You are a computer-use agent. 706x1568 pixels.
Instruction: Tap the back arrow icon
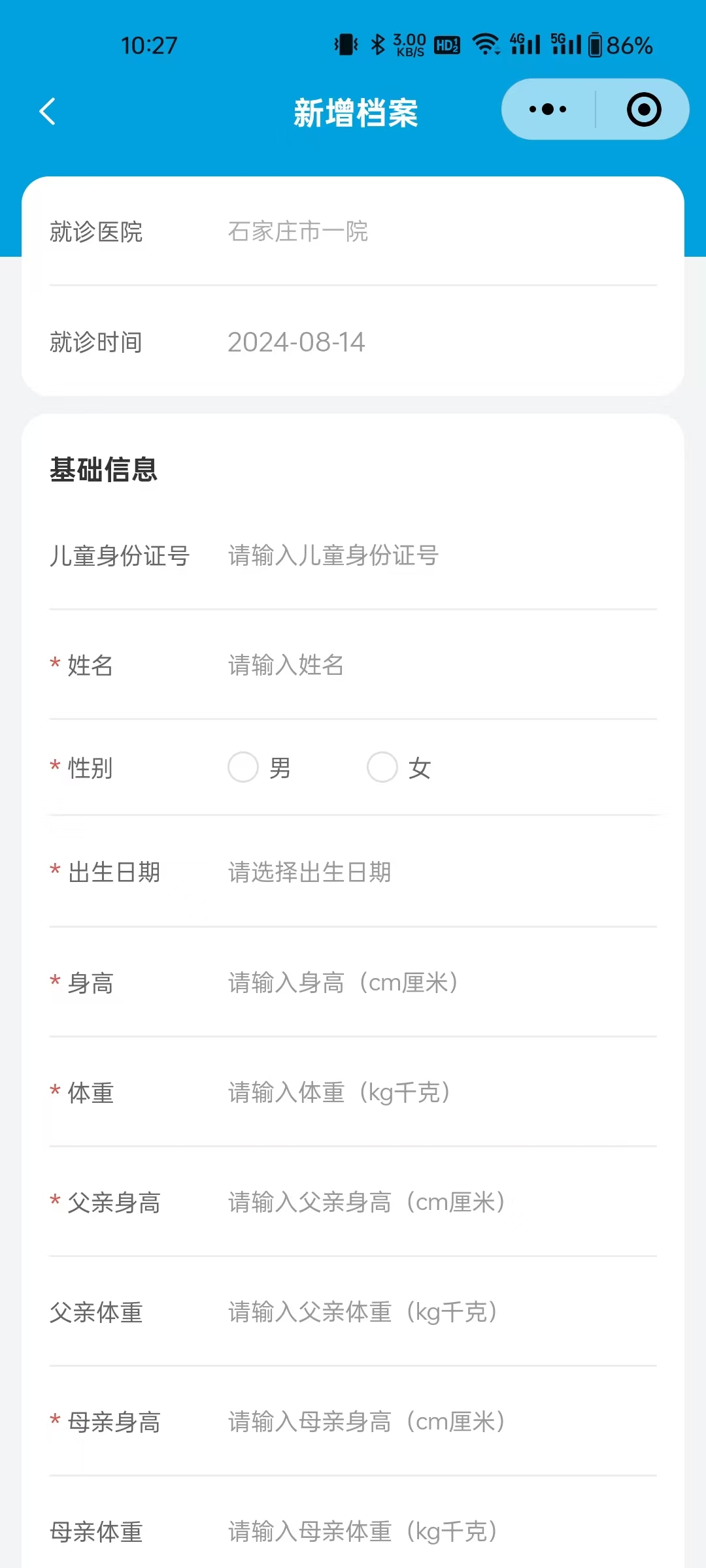48,111
